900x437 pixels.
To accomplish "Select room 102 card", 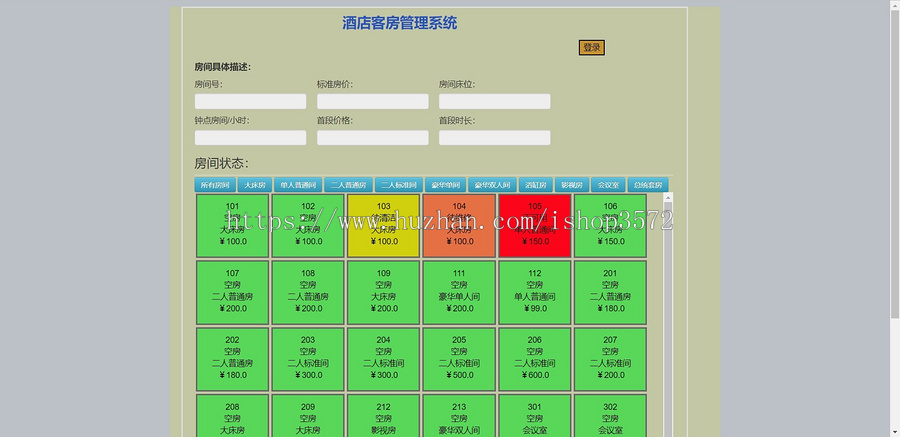I will click(308, 226).
